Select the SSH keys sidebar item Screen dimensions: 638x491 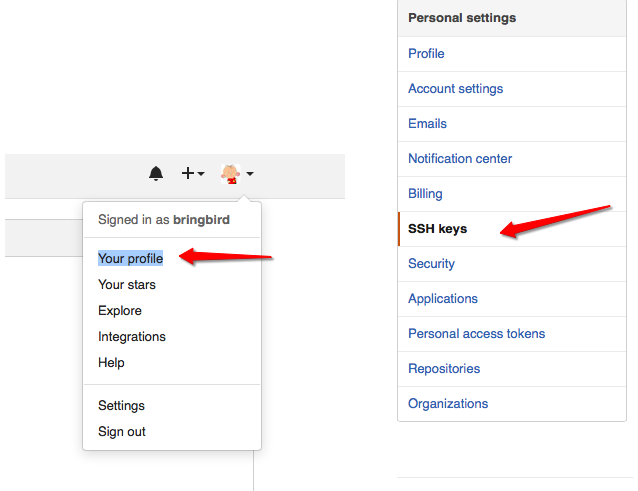click(437, 228)
